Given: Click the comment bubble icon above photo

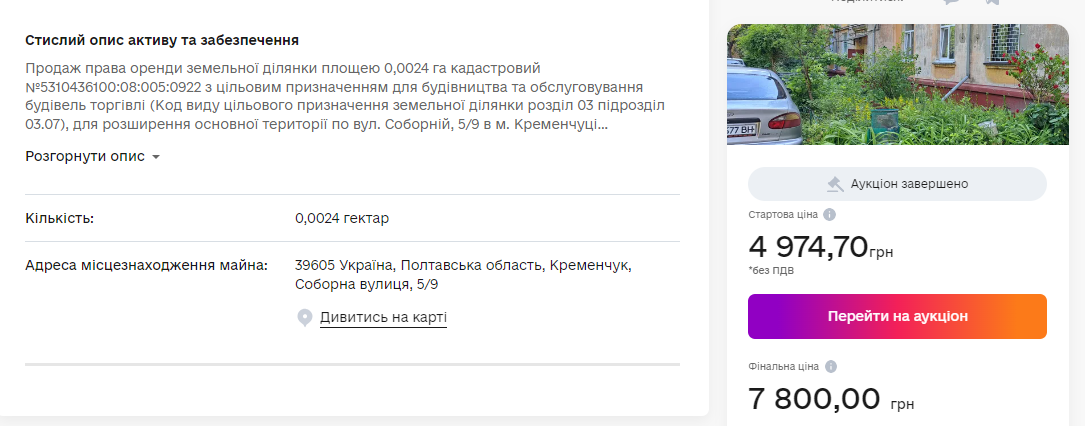Looking at the screenshot, I should (951, 3).
